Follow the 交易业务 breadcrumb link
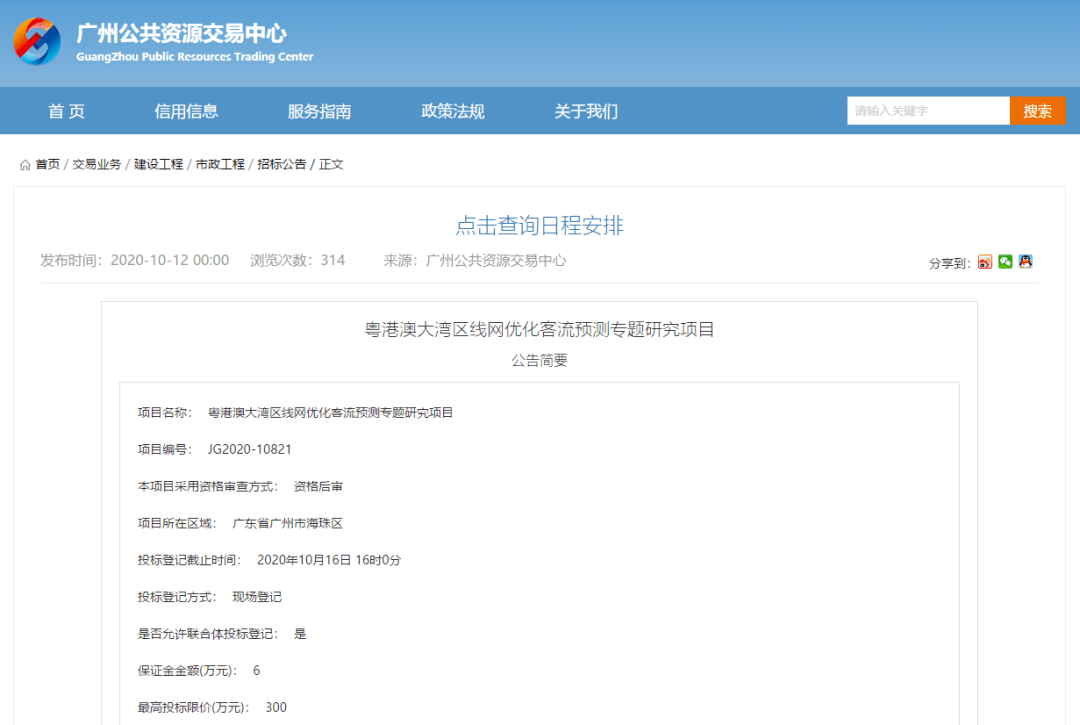This screenshot has width=1080, height=725. (x=97, y=165)
